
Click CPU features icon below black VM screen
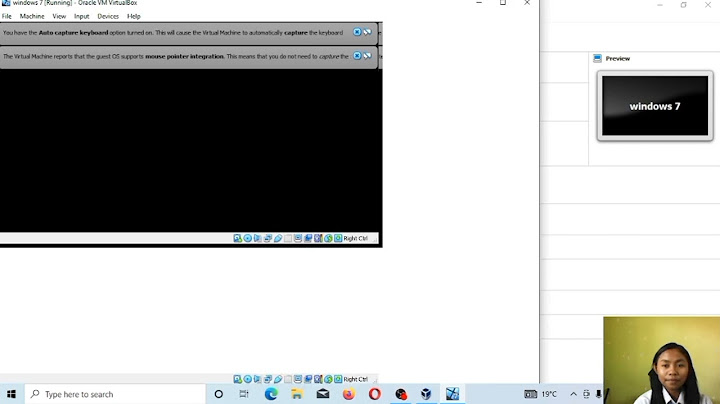coord(318,238)
